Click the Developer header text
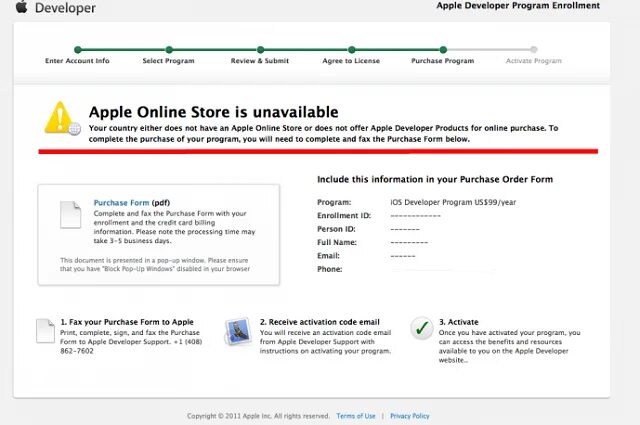This screenshot has width=640, height=425. [65, 8]
